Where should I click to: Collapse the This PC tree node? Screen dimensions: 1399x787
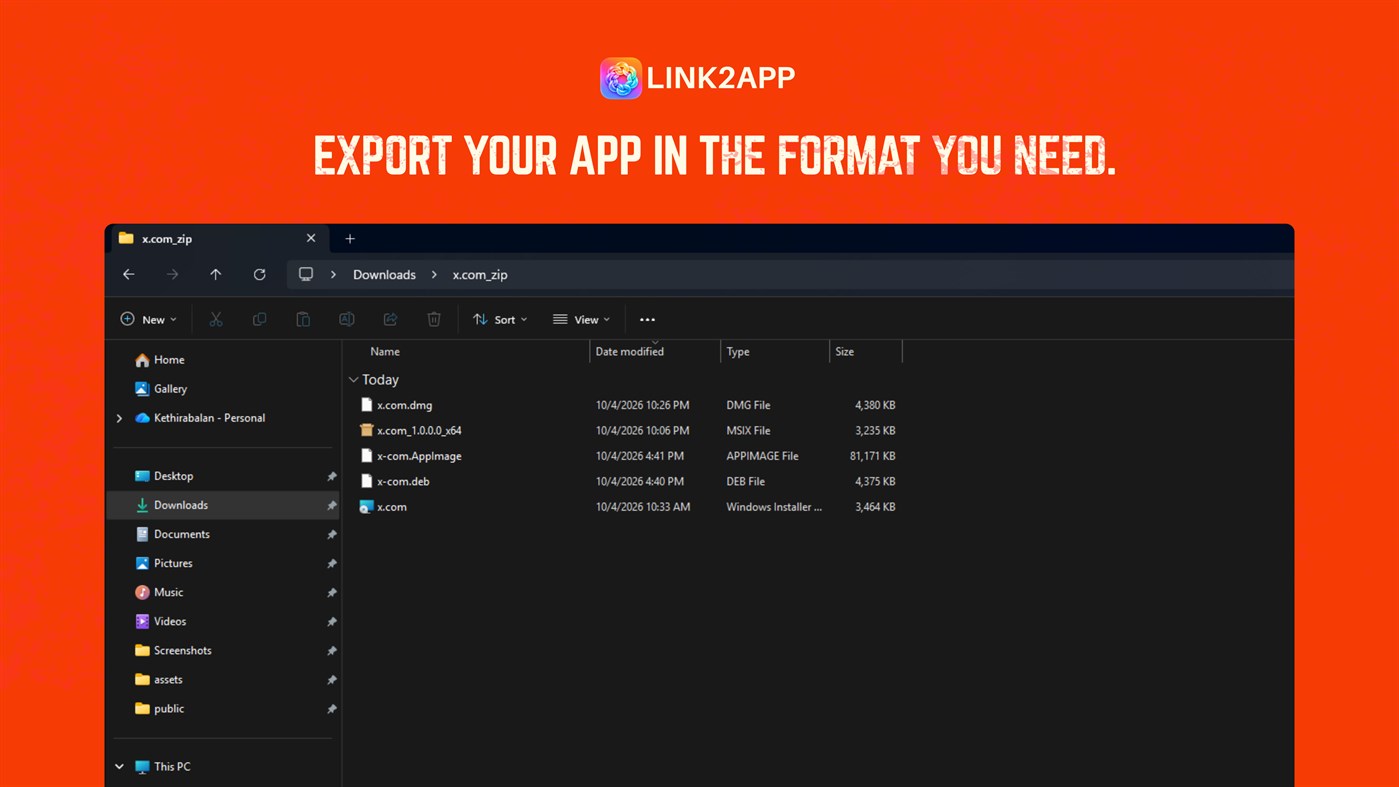120,767
